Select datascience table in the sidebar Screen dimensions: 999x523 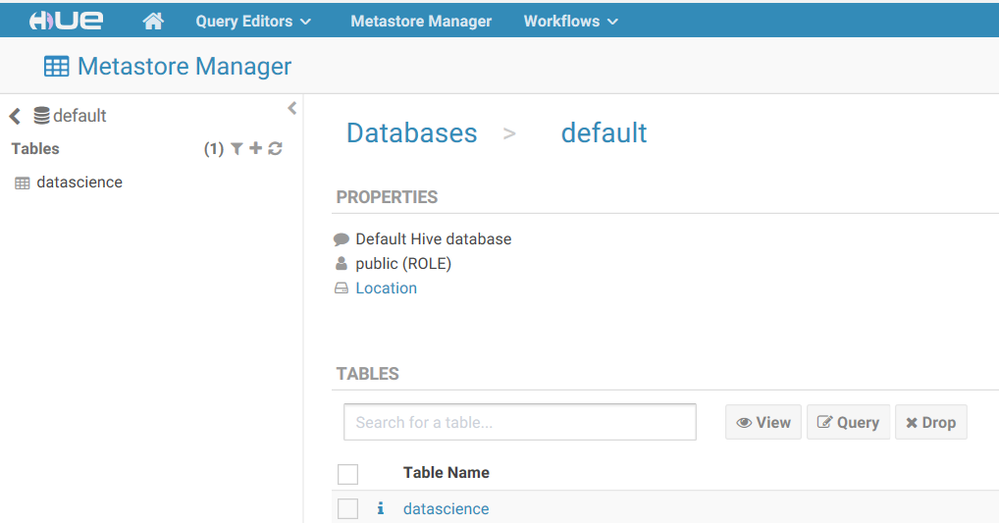[79, 183]
